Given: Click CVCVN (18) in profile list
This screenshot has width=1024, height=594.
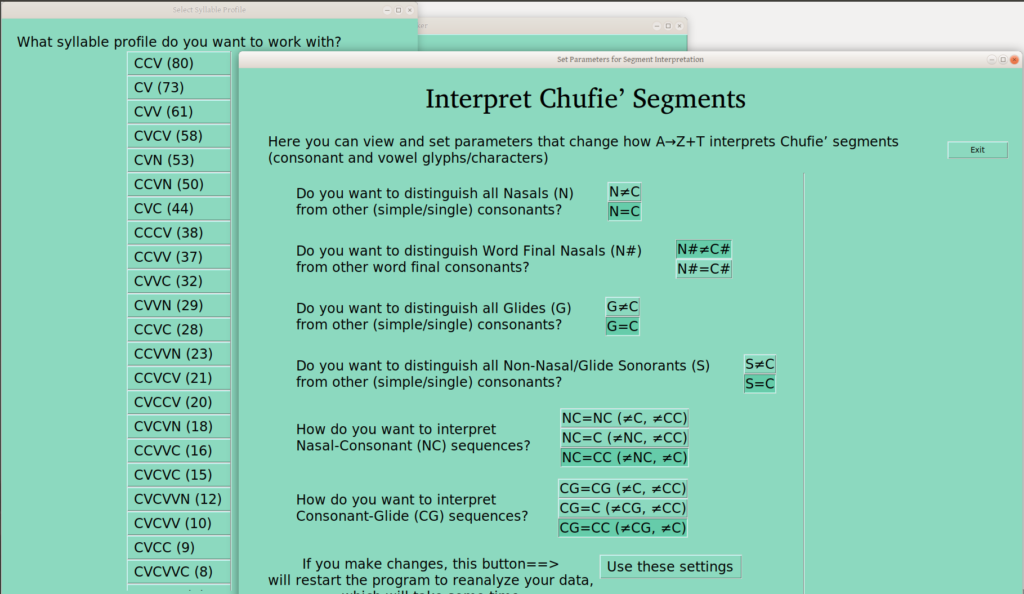Looking at the screenshot, I should coord(178,426).
